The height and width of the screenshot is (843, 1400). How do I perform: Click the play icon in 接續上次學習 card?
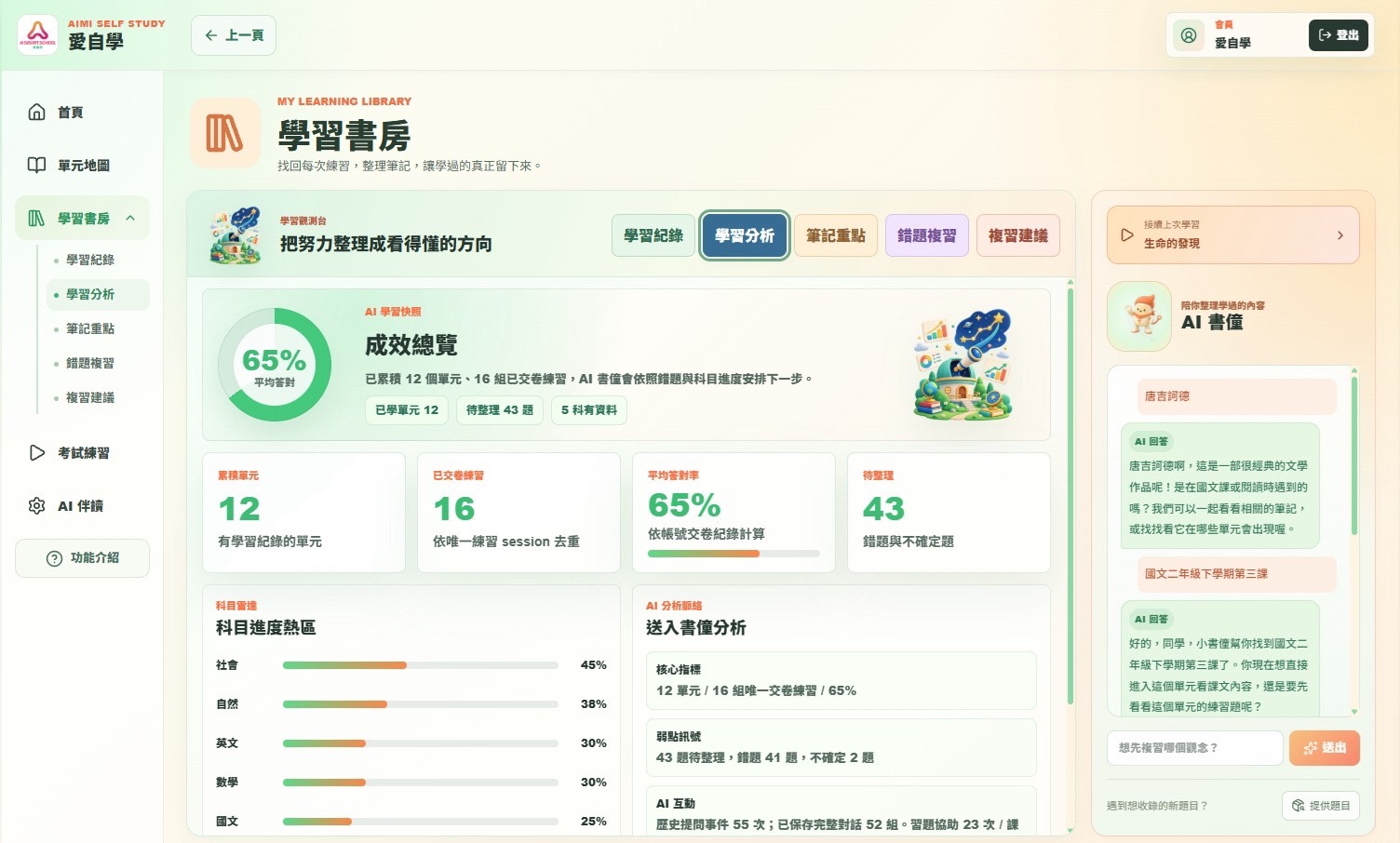tap(1127, 235)
